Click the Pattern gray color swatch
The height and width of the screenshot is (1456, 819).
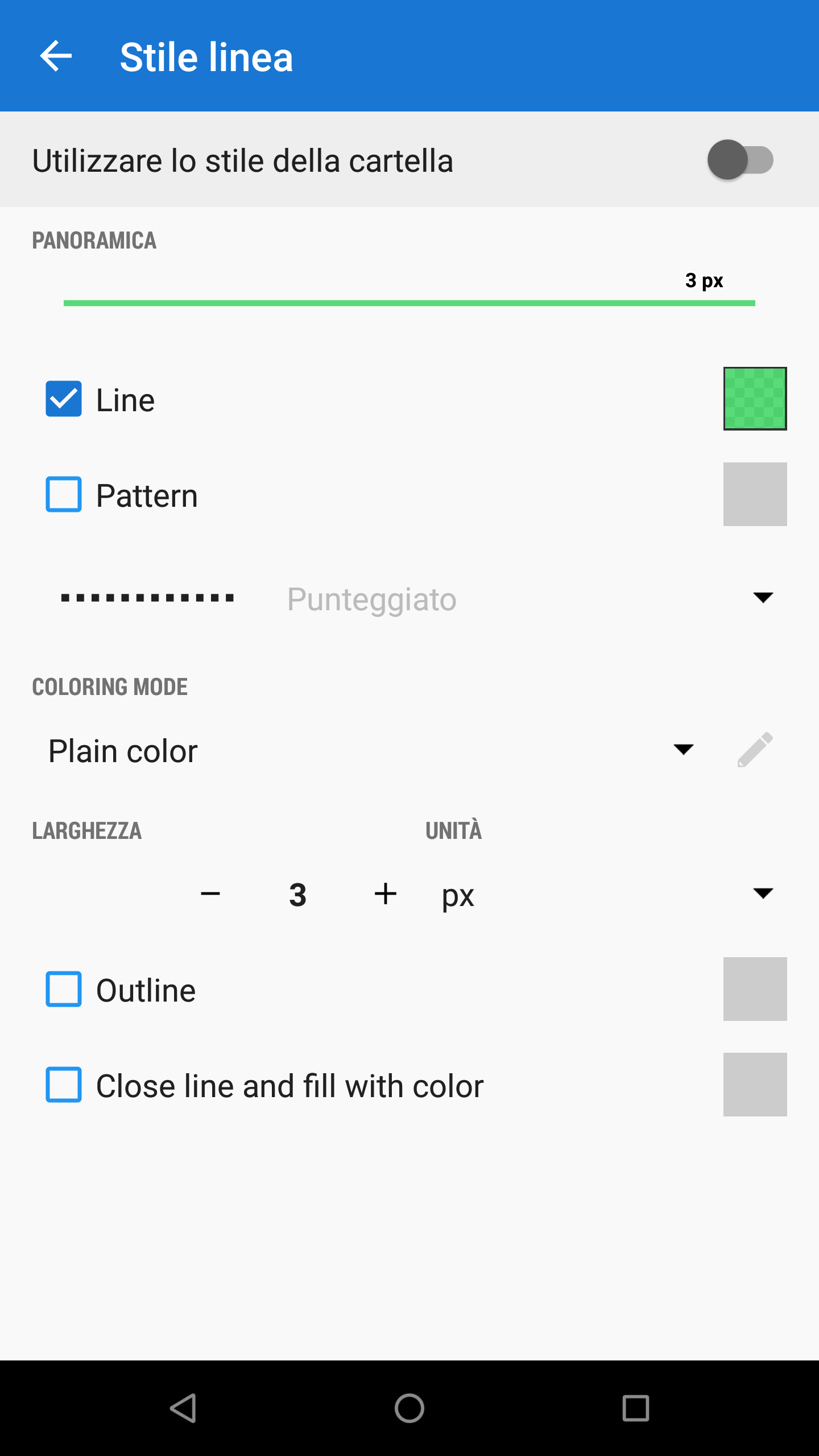[755, 494]
